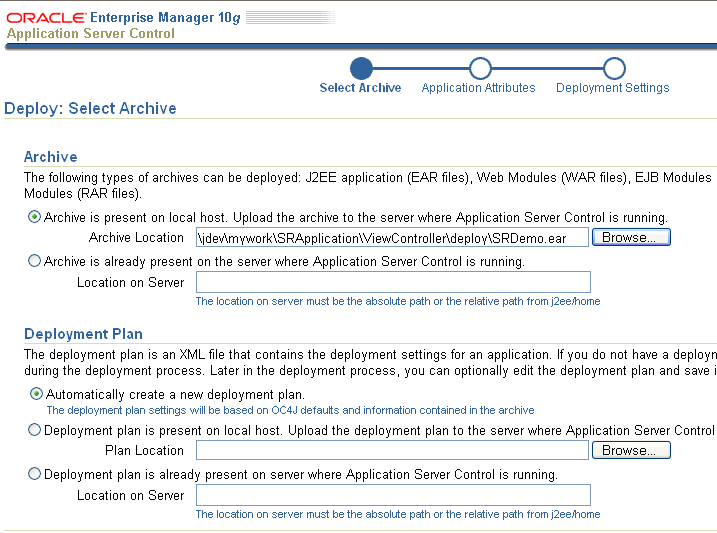Click the 'Plan Location' label
Screen dimensions: 717x533
click(144, 451)
